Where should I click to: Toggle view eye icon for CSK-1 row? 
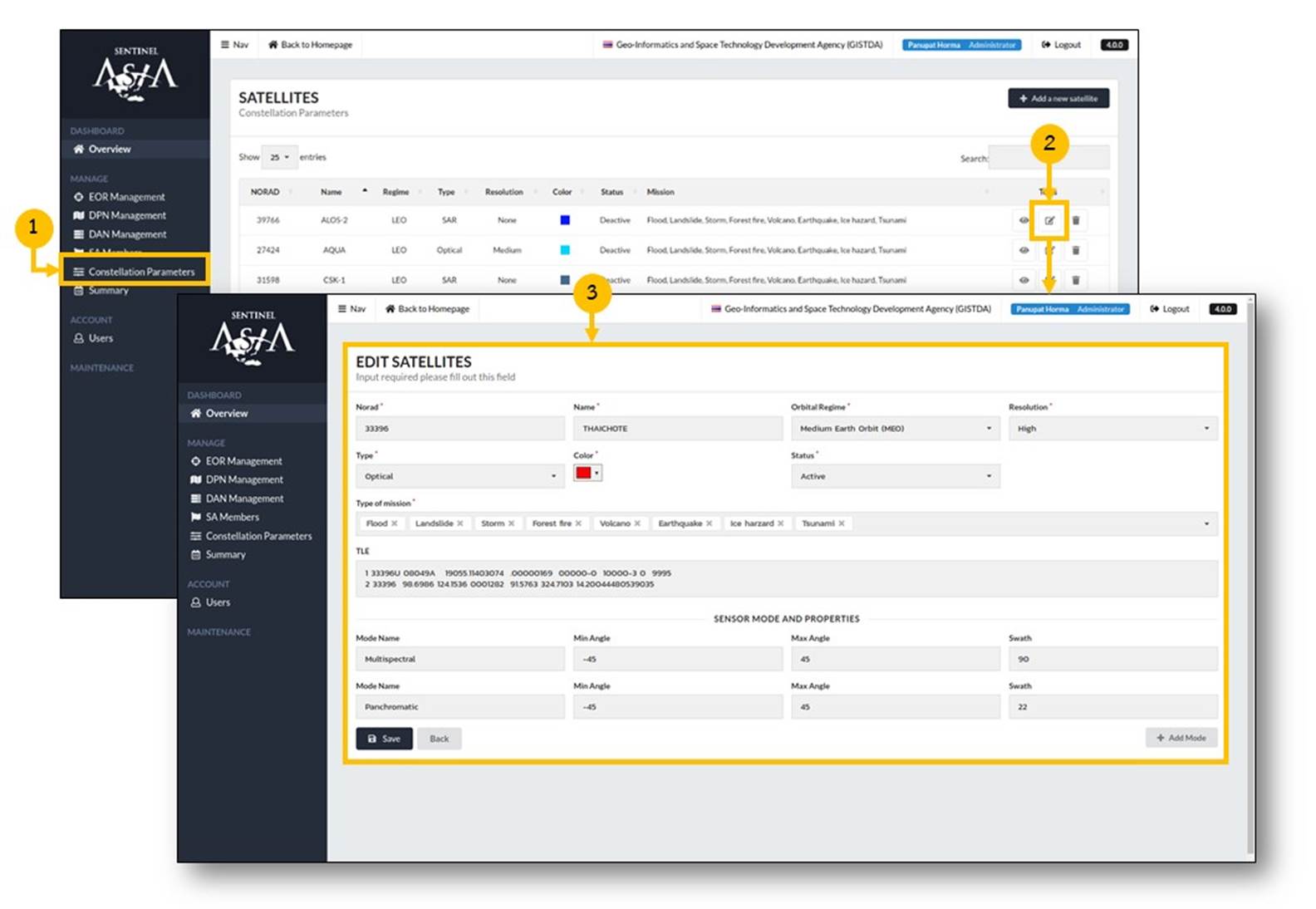click(1024, 280)
